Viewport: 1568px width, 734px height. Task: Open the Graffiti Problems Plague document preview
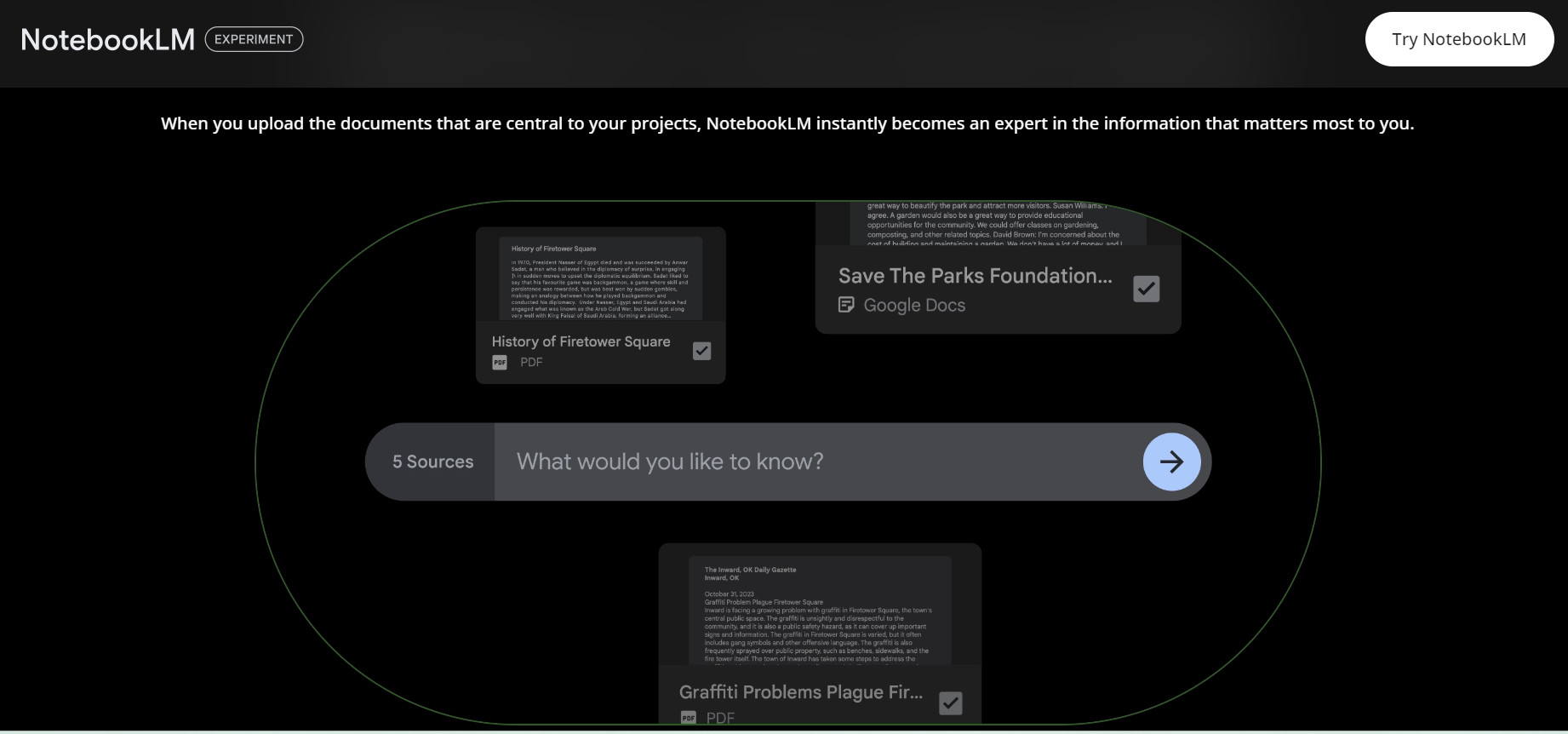coord(820,610)
